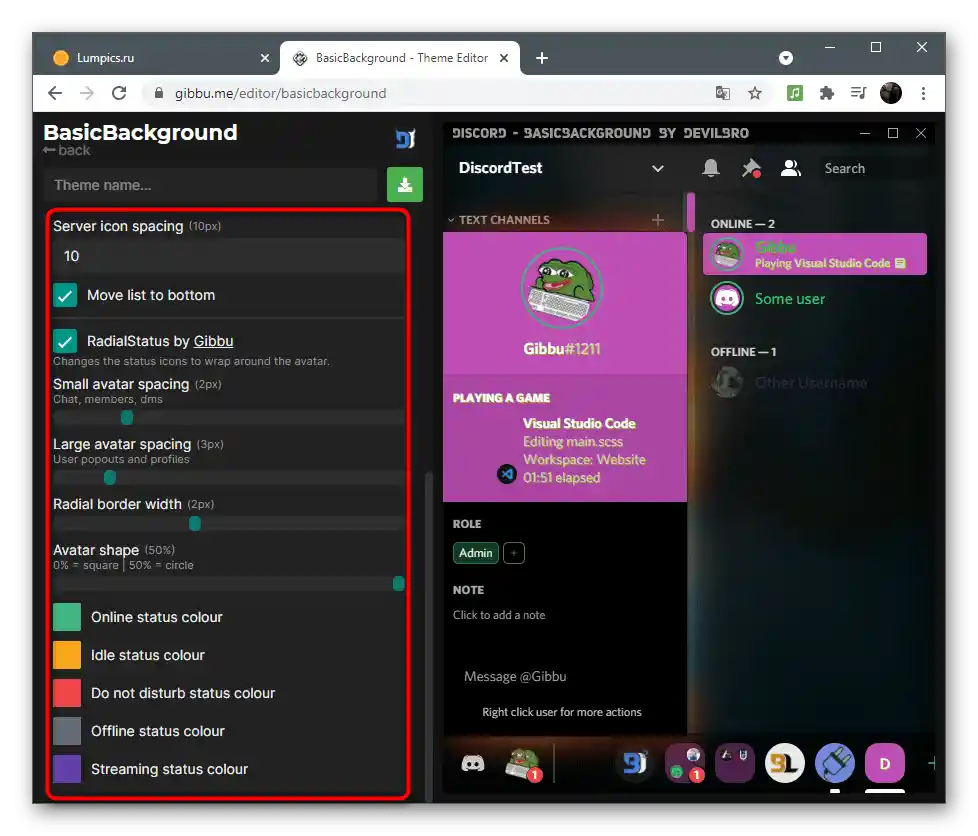This screenshot has height=836, width=978.
Task: Open the Chrome three-dot menu
Action: coord(923,93)
